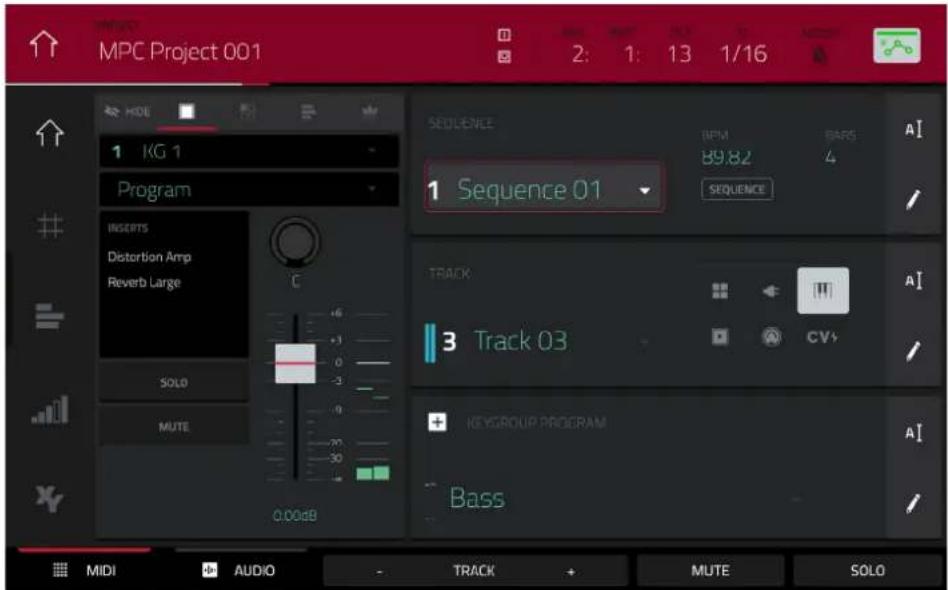The height and width of the screenshot is (590, 948).
Task: Select the MIDI tab at the bottom
Action: [85, 571]
